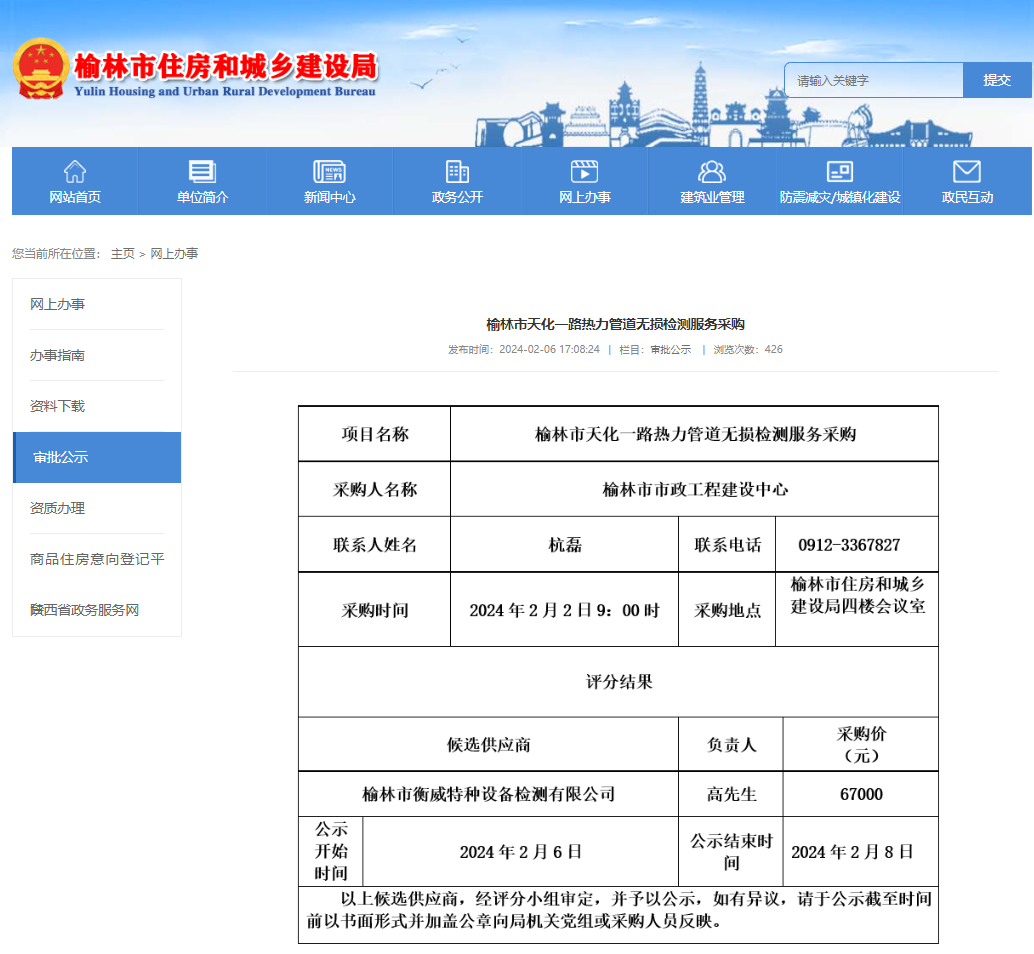1034x954 pixels.
Task: Select 陕西省政务服务网 in the sidebar
Action: coord(84,610)
